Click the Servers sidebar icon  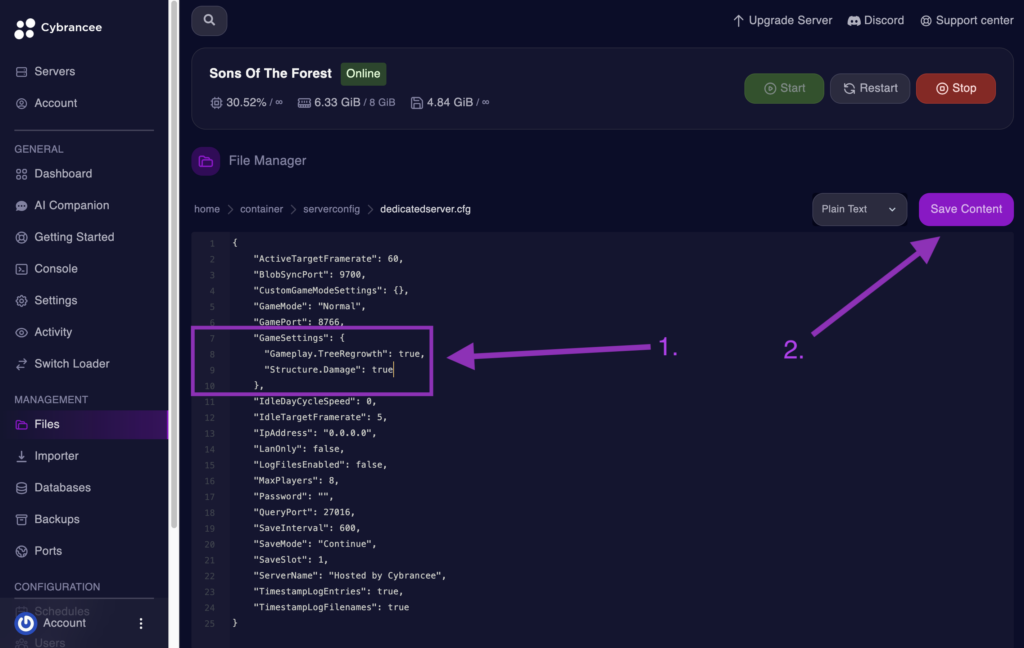pyautogui.click(x=22, y=72)
